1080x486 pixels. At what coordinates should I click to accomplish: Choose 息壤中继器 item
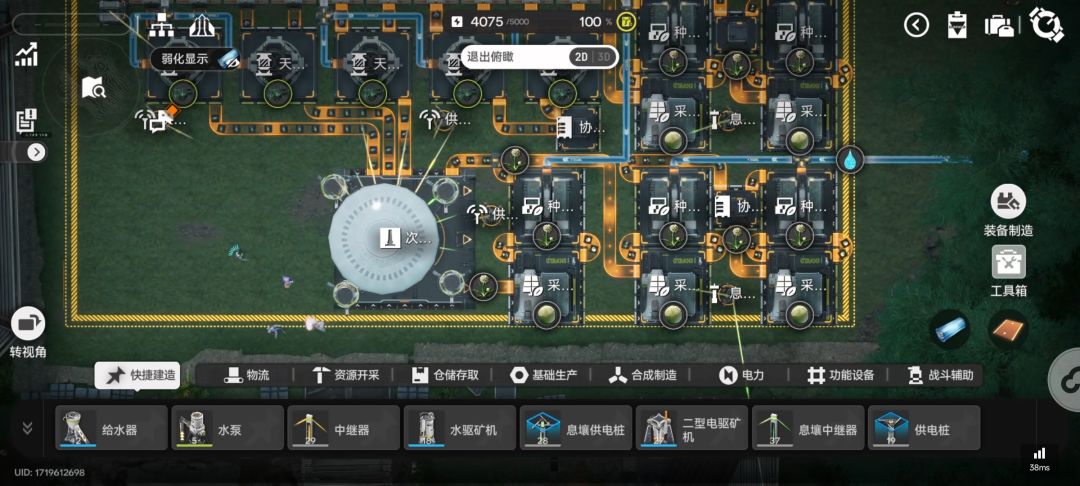tap(808, 428)
